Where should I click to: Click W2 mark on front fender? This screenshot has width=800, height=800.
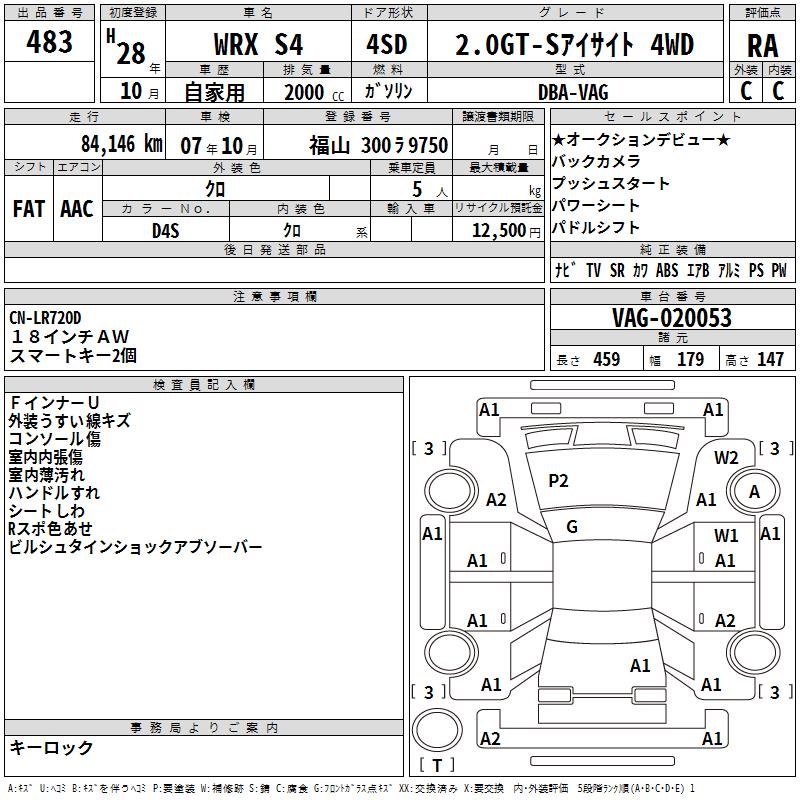[726, 458]
